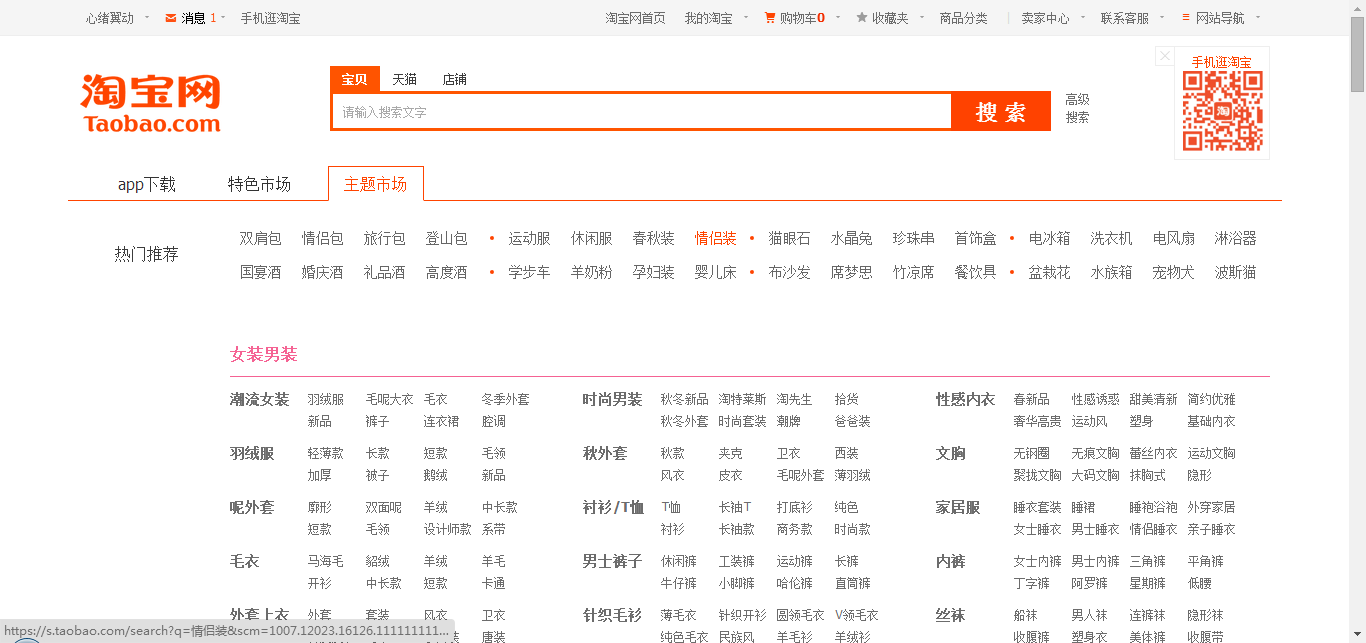Open the 平角裤 link
The height and width of the screenshot is (643, 1366).
tap(1205, 561)
